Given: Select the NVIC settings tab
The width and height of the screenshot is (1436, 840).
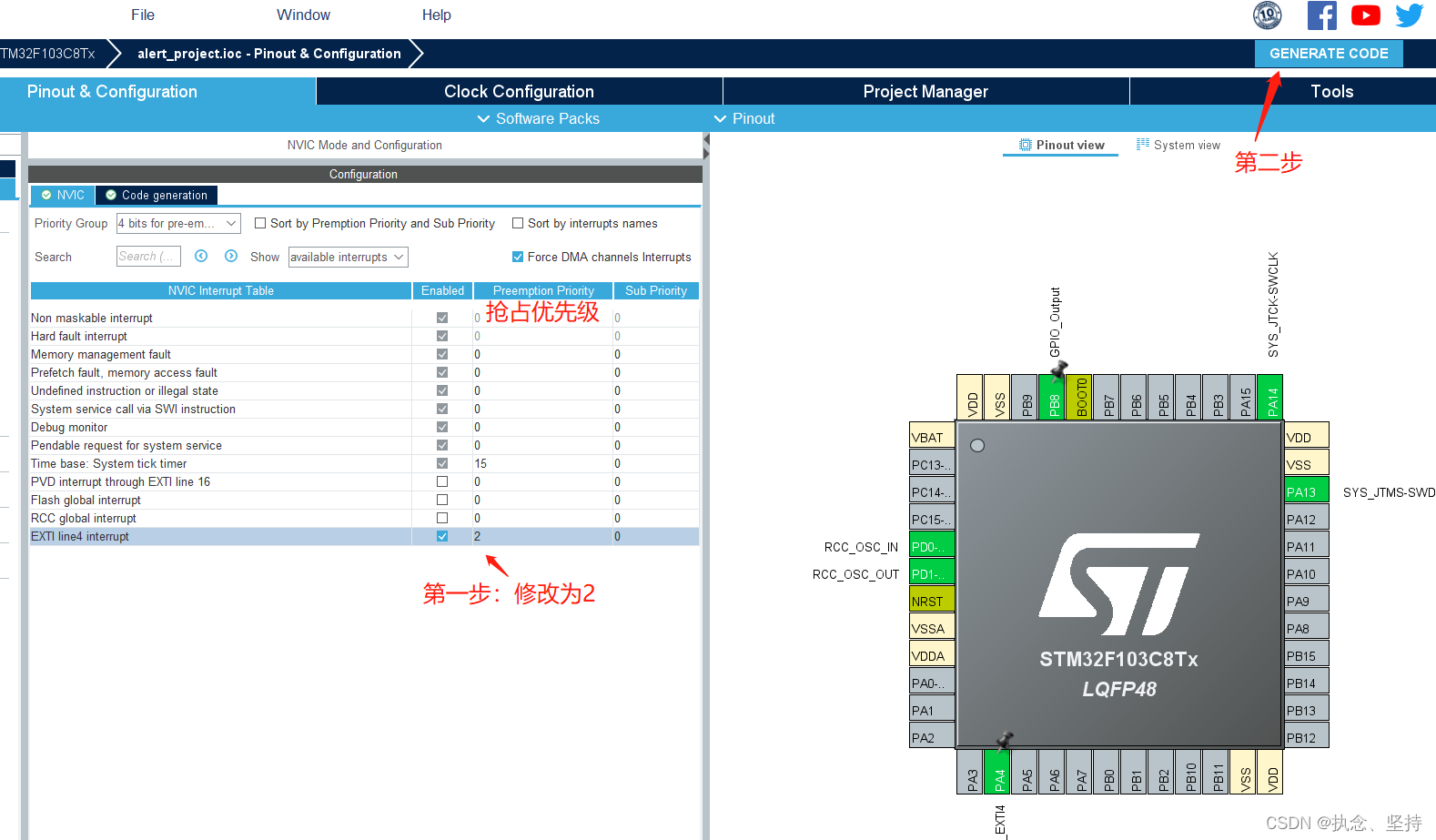Looking at the screenshot, I should pos(63,195).
